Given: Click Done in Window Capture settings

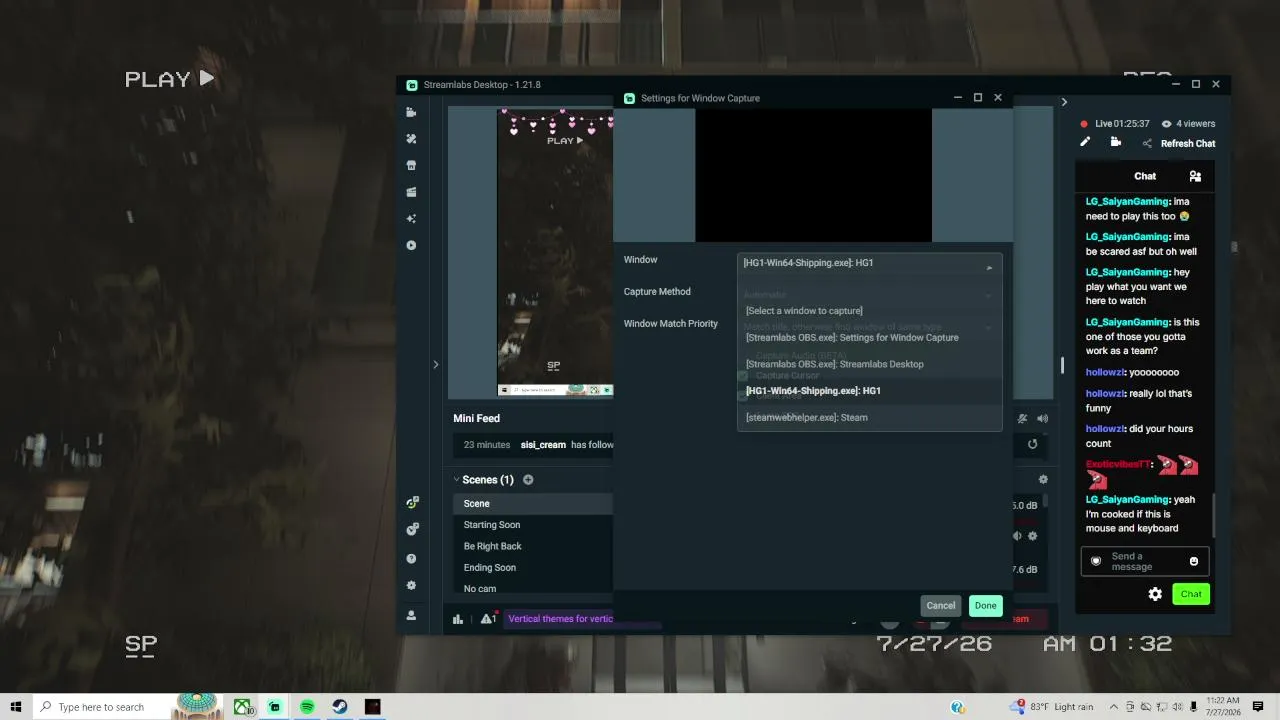Looking at the screenshot, I should click(985, 605).
